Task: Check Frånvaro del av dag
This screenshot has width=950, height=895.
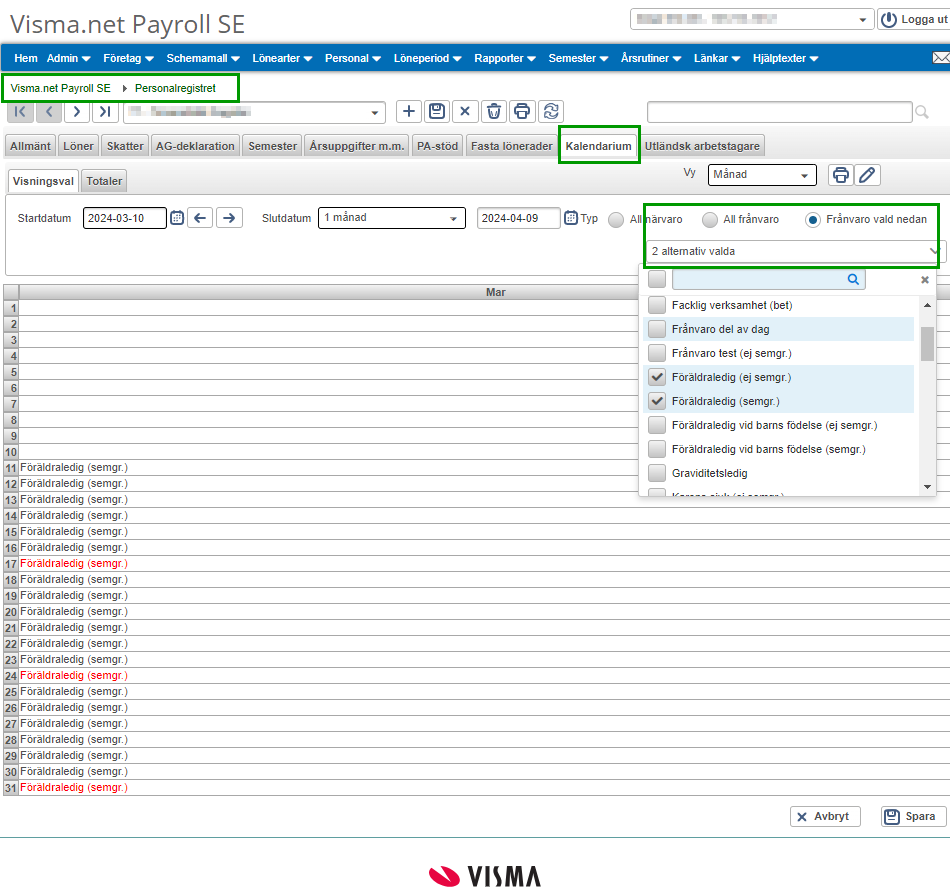Action: click(x=657, y=329)
